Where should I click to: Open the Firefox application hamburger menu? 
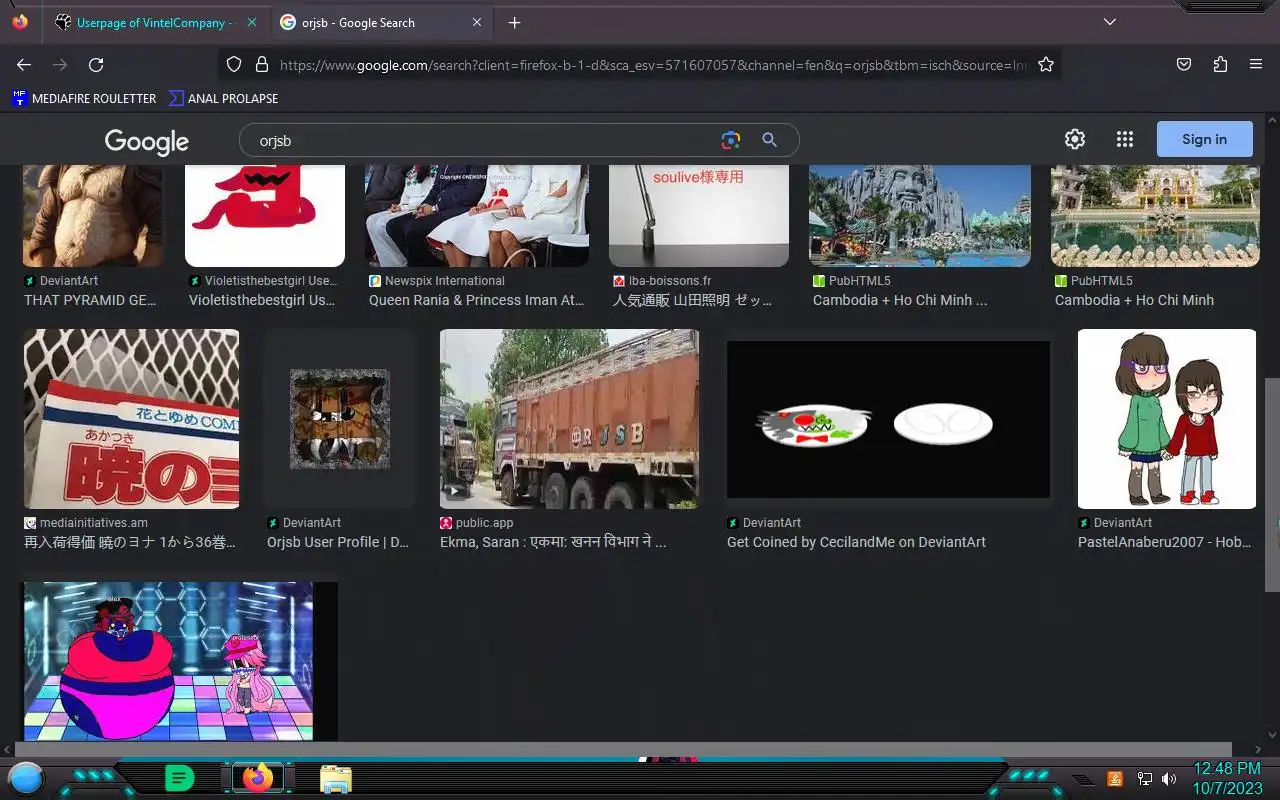[1256, 64]
